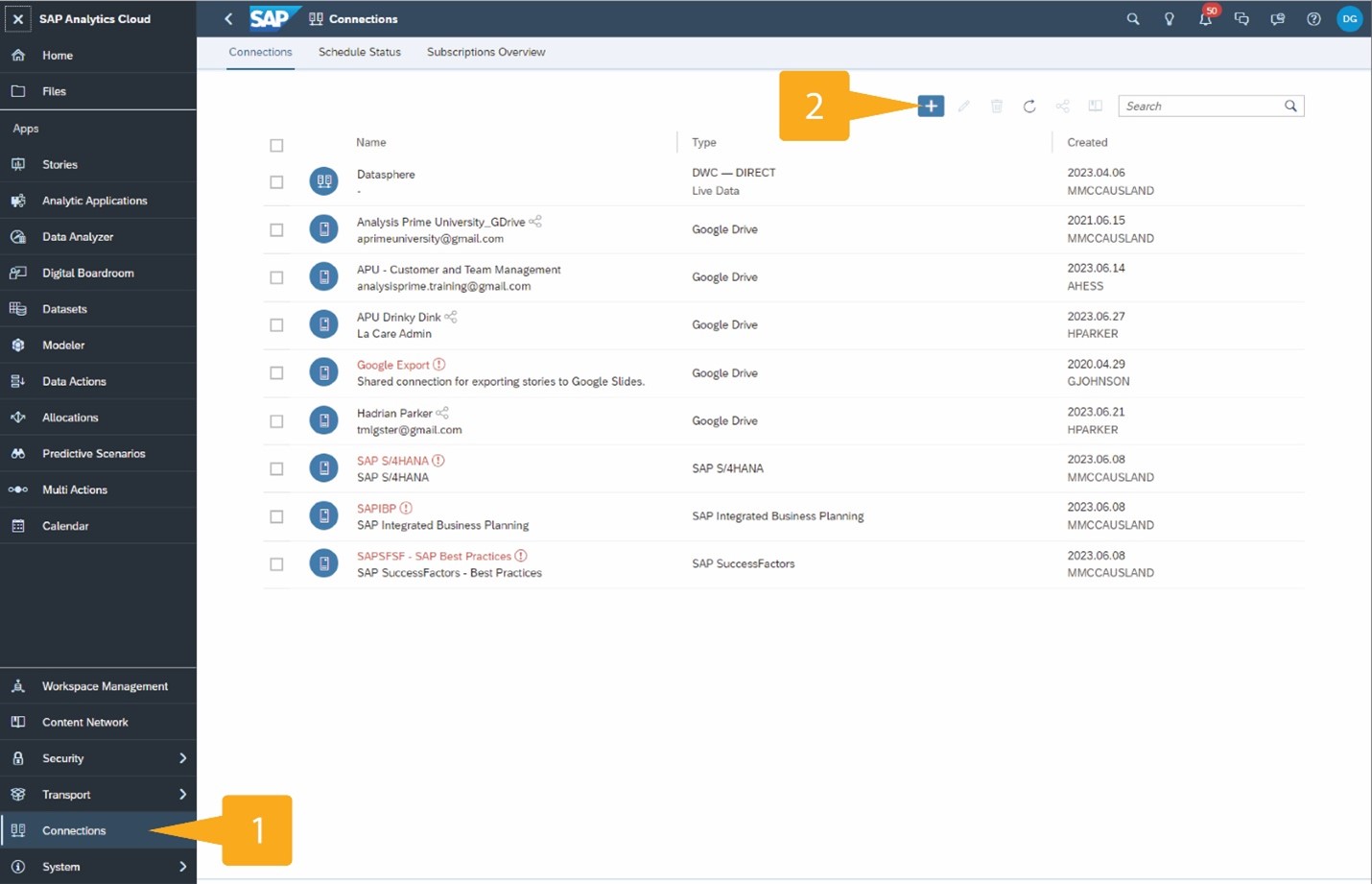Click inside the Search field
This screenshot has height=884, width=1372.
[1199, 106]
